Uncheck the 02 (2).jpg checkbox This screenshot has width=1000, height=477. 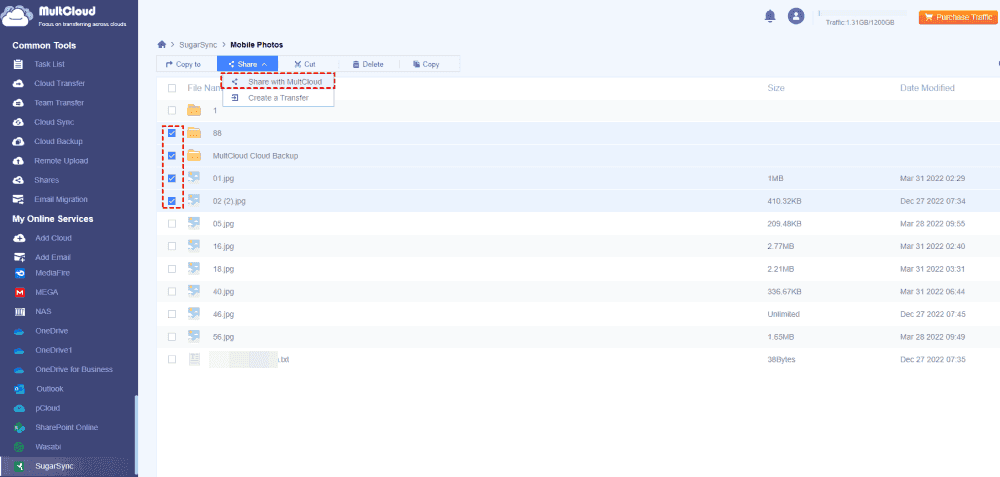(x=172, y=201)
